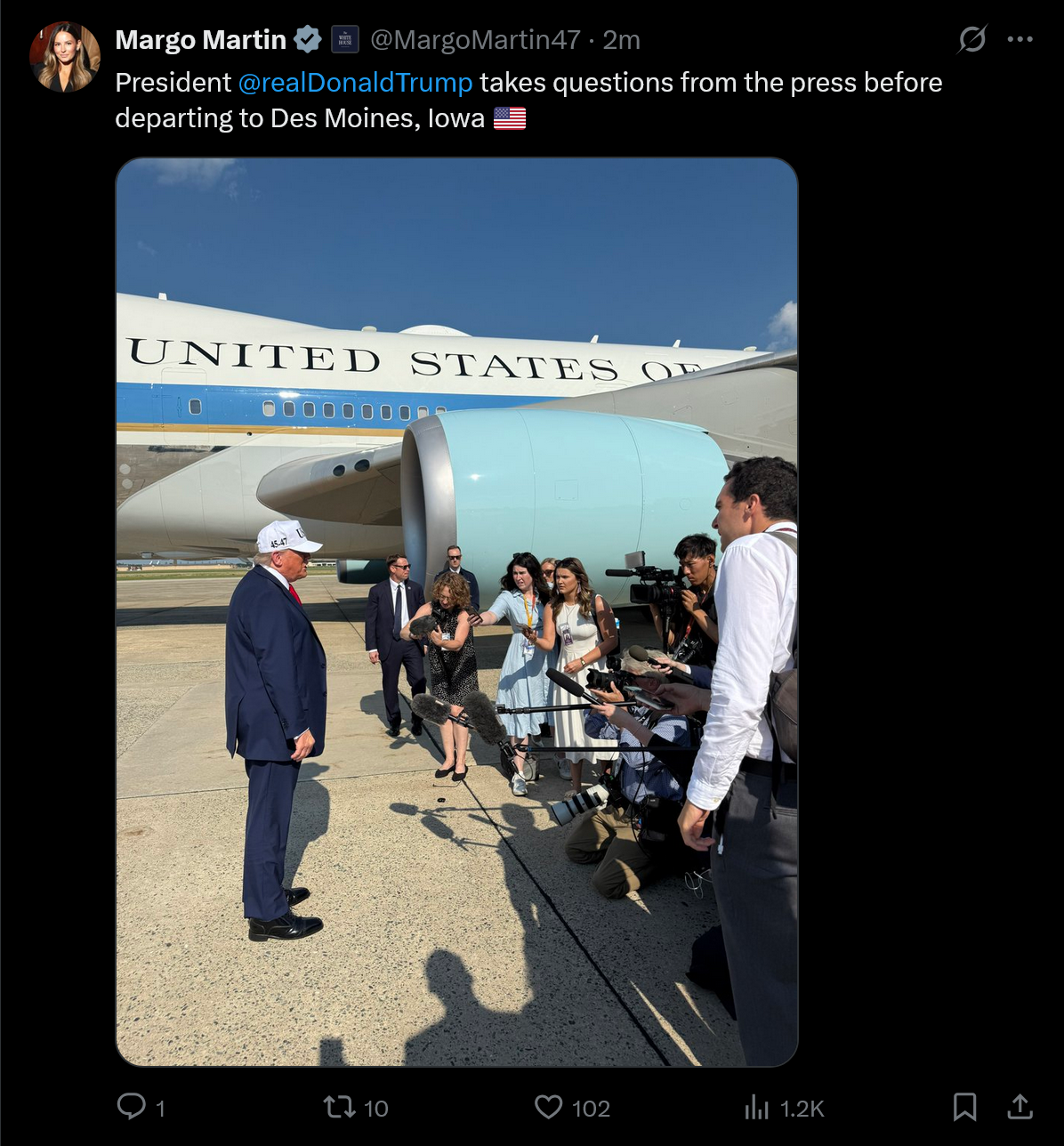The width and height of the screenshot is (1064, 1146).
Task: Click the 102 likes count
Action: point(591,1109)
